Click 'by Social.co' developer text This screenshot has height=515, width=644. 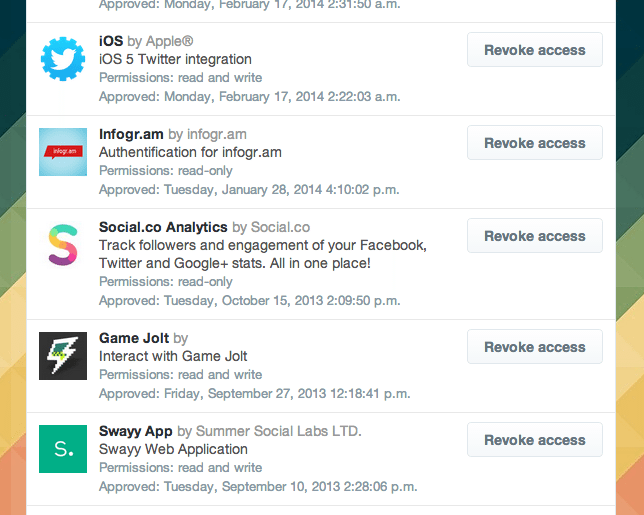271,227
